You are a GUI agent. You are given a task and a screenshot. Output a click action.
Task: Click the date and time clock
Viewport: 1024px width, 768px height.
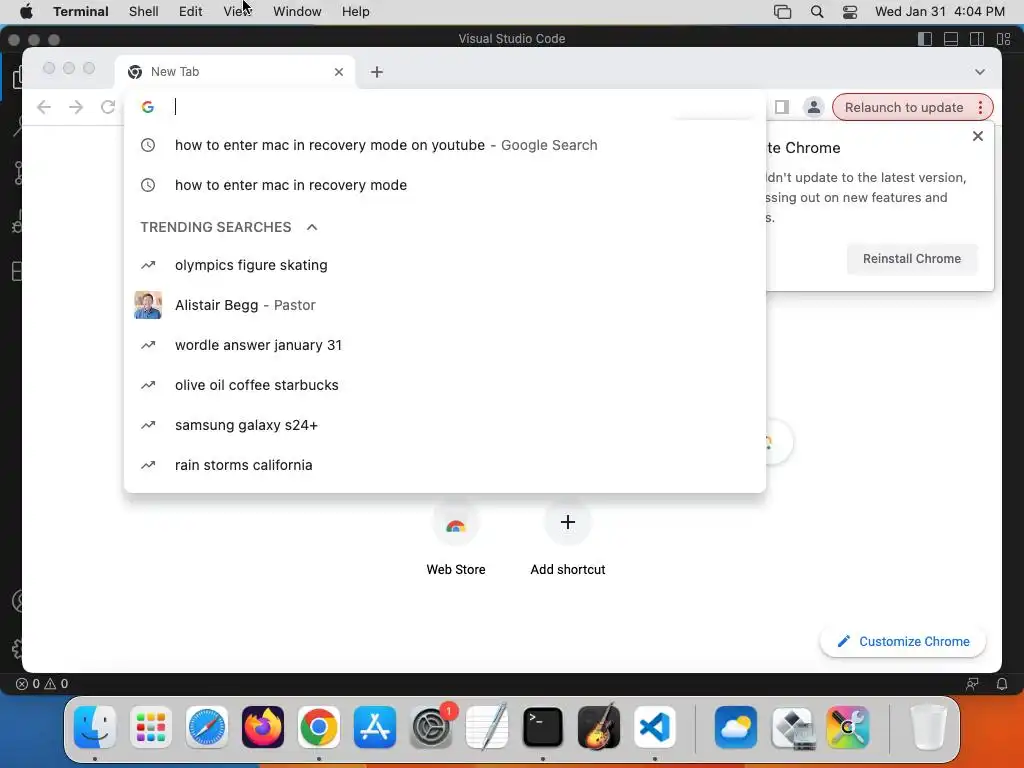[940, 11]
